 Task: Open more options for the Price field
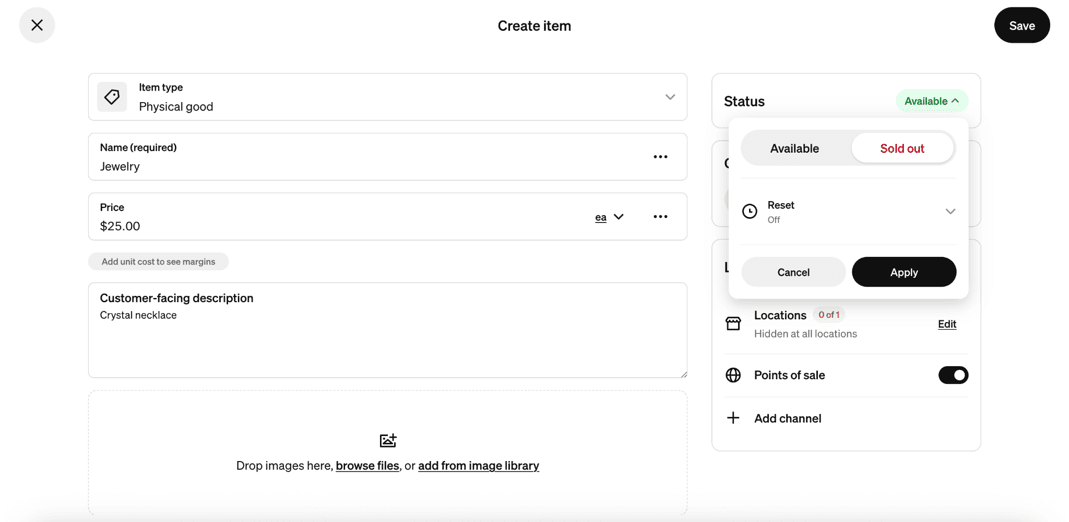pyautogui.click(x=660, y=217)
